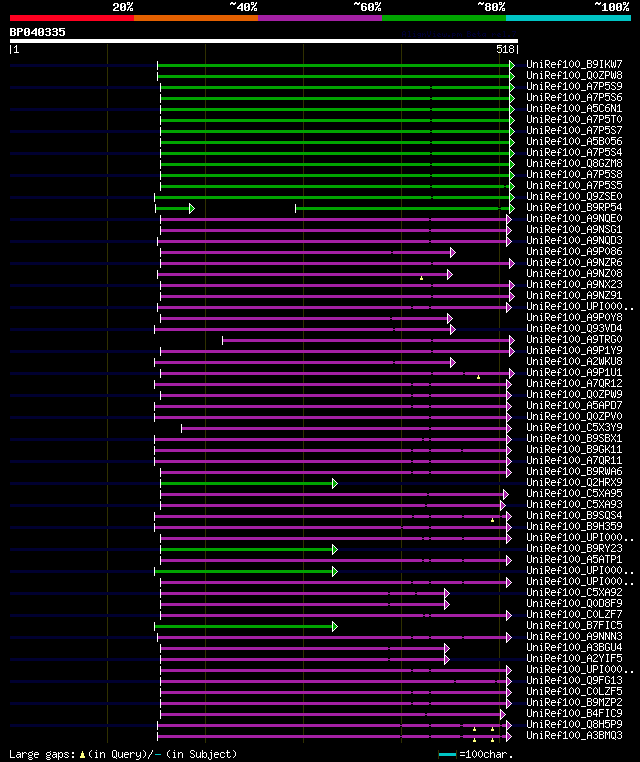The height and width of the screenshot is (762, 640).
Task: Click the green ~80% identity legend segment
Action: pos(444,18)
